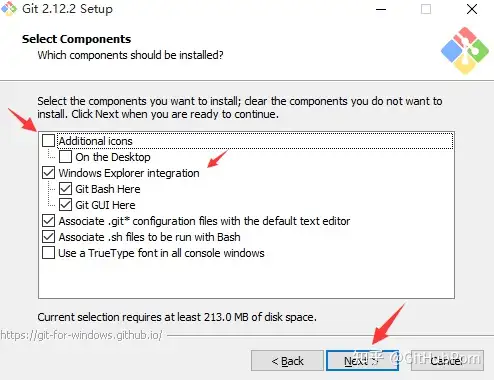
Task: Select the Additional icons tree label
Action: click(x=96, y=141)
